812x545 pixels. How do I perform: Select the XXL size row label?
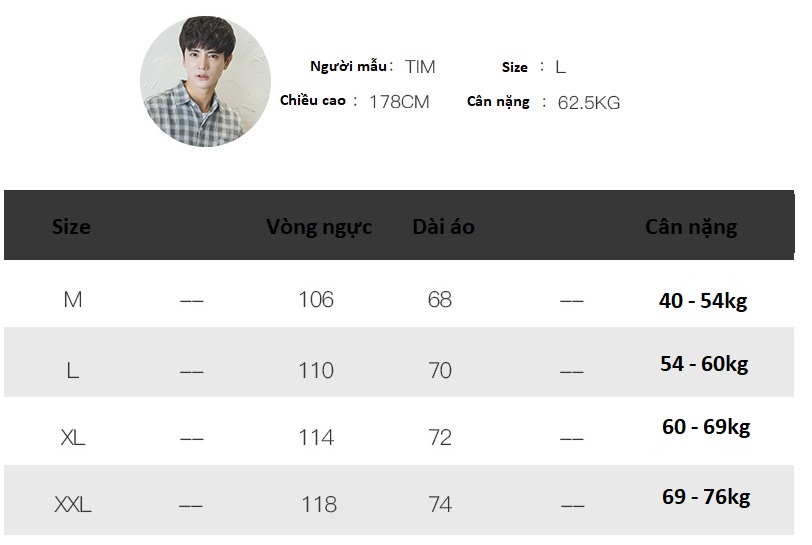(73, 505)
